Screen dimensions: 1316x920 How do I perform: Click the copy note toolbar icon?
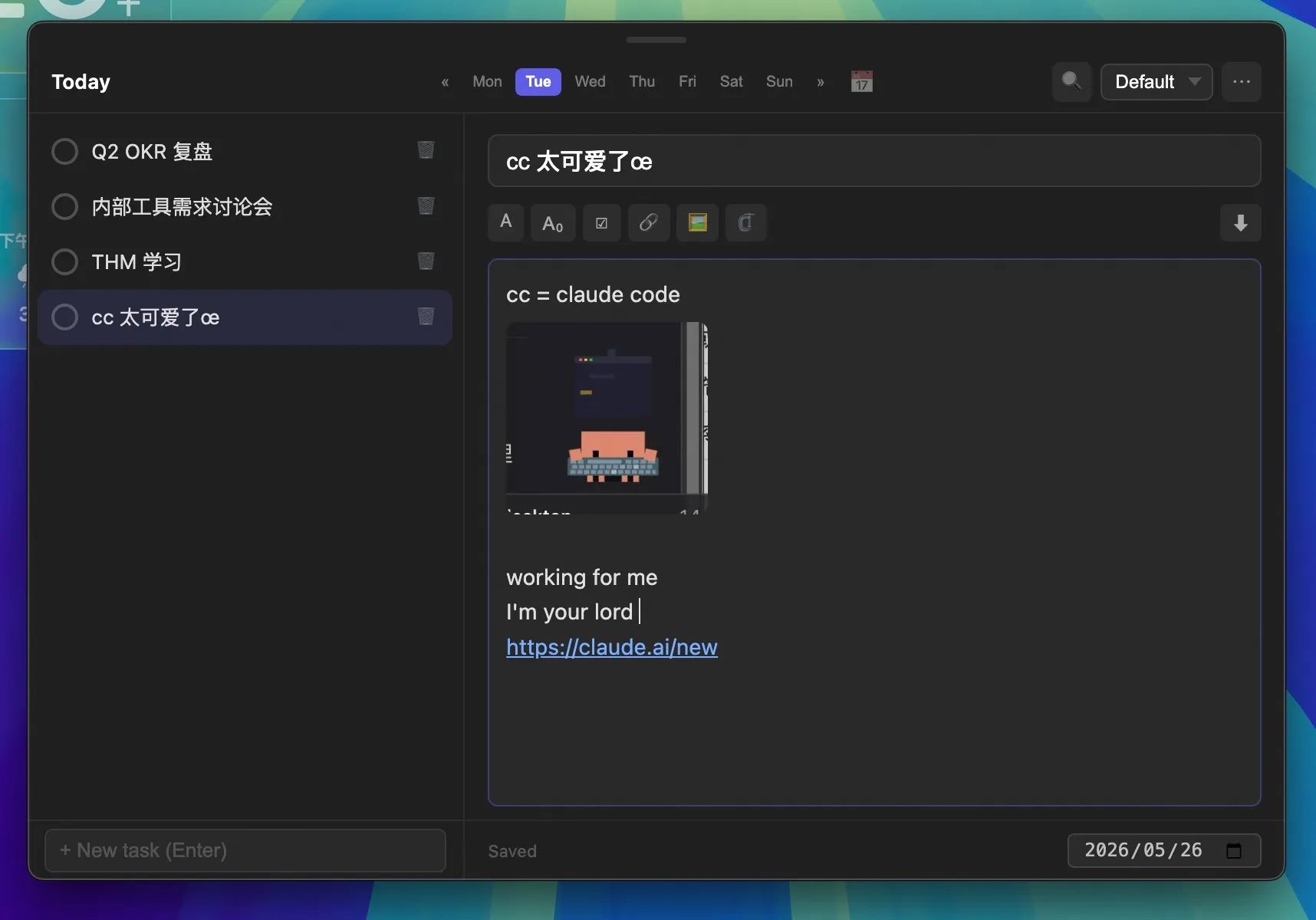tap(745, 223)
